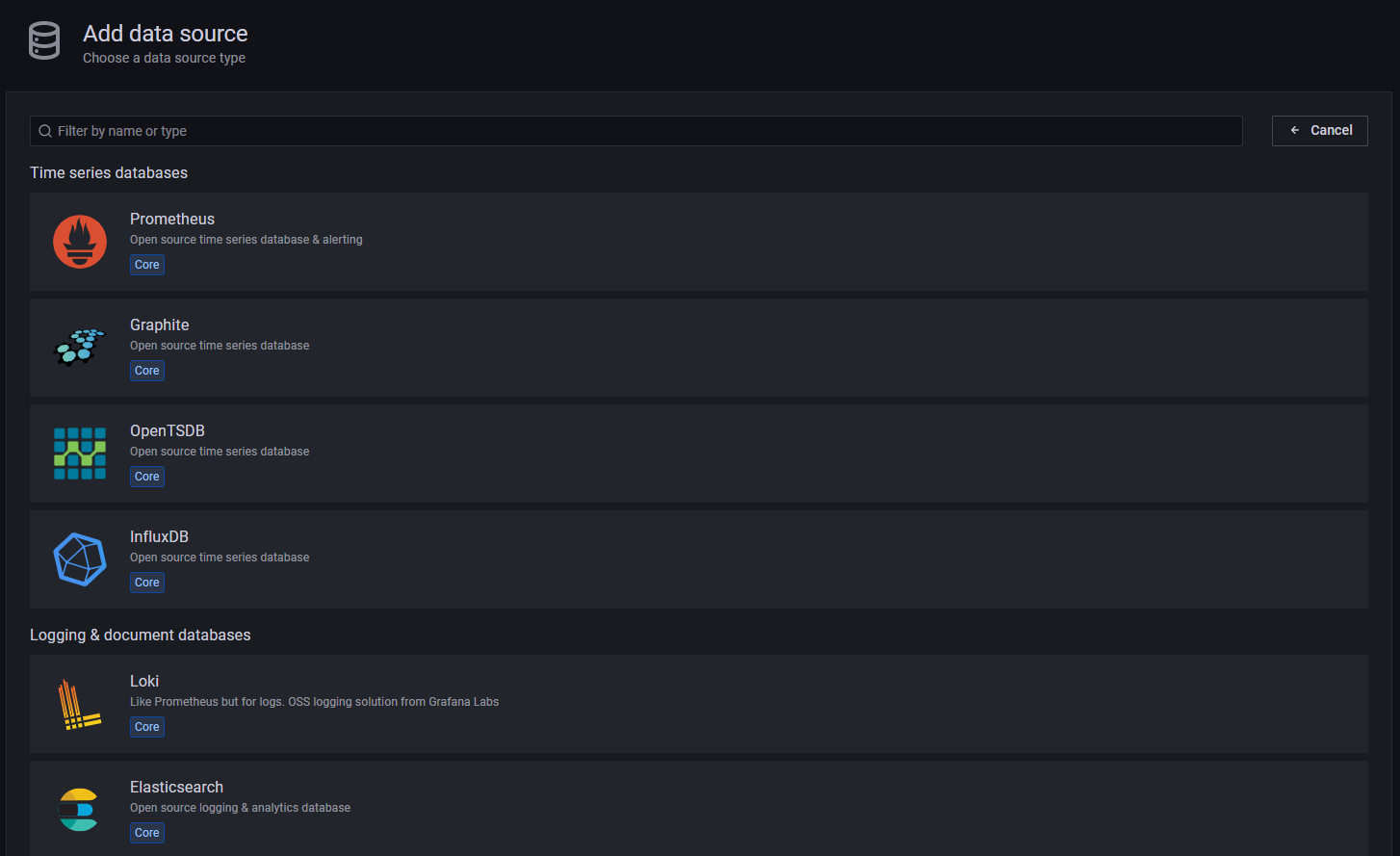Select the Loki data source name
Screen dimensions: 1400x856
[x=144, y=681]
